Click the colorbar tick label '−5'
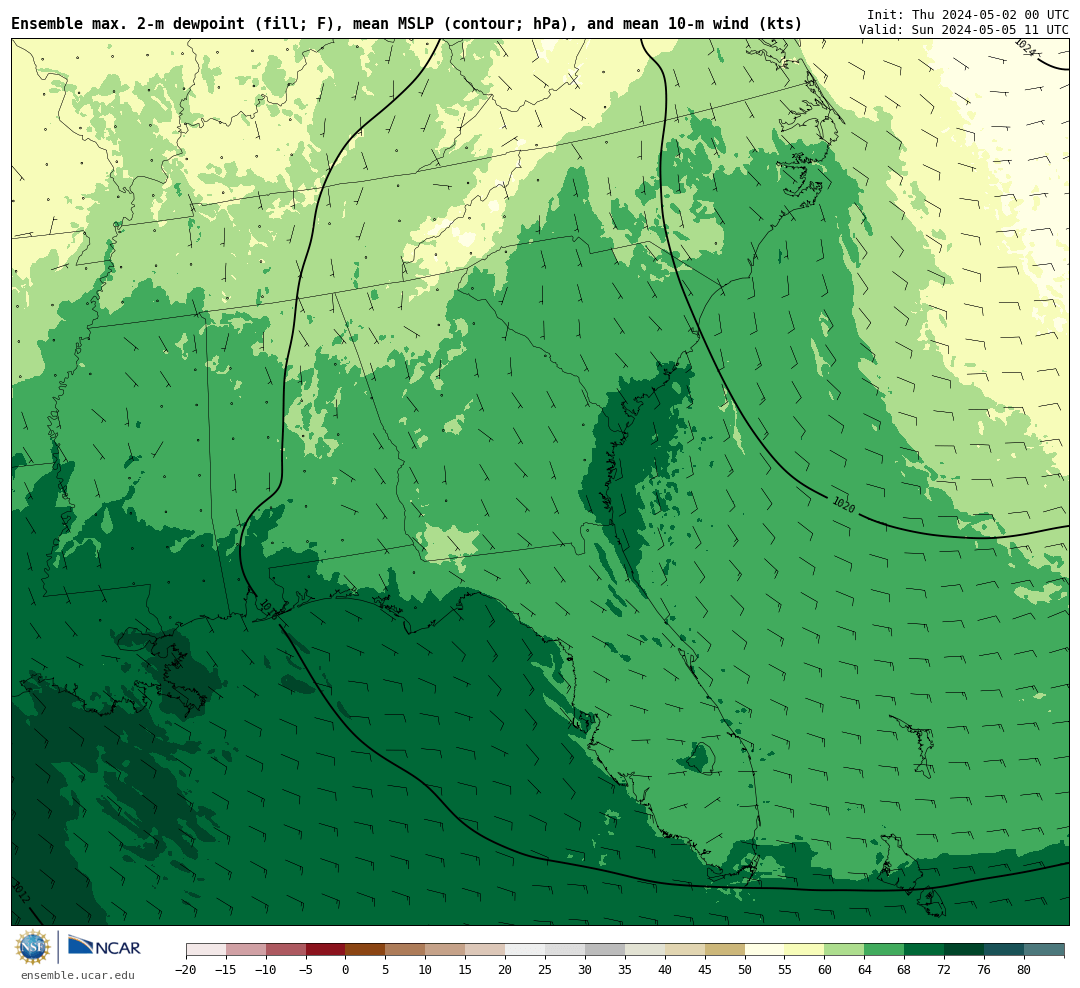Screen dimensions: 1080x988 click(306, 970)
